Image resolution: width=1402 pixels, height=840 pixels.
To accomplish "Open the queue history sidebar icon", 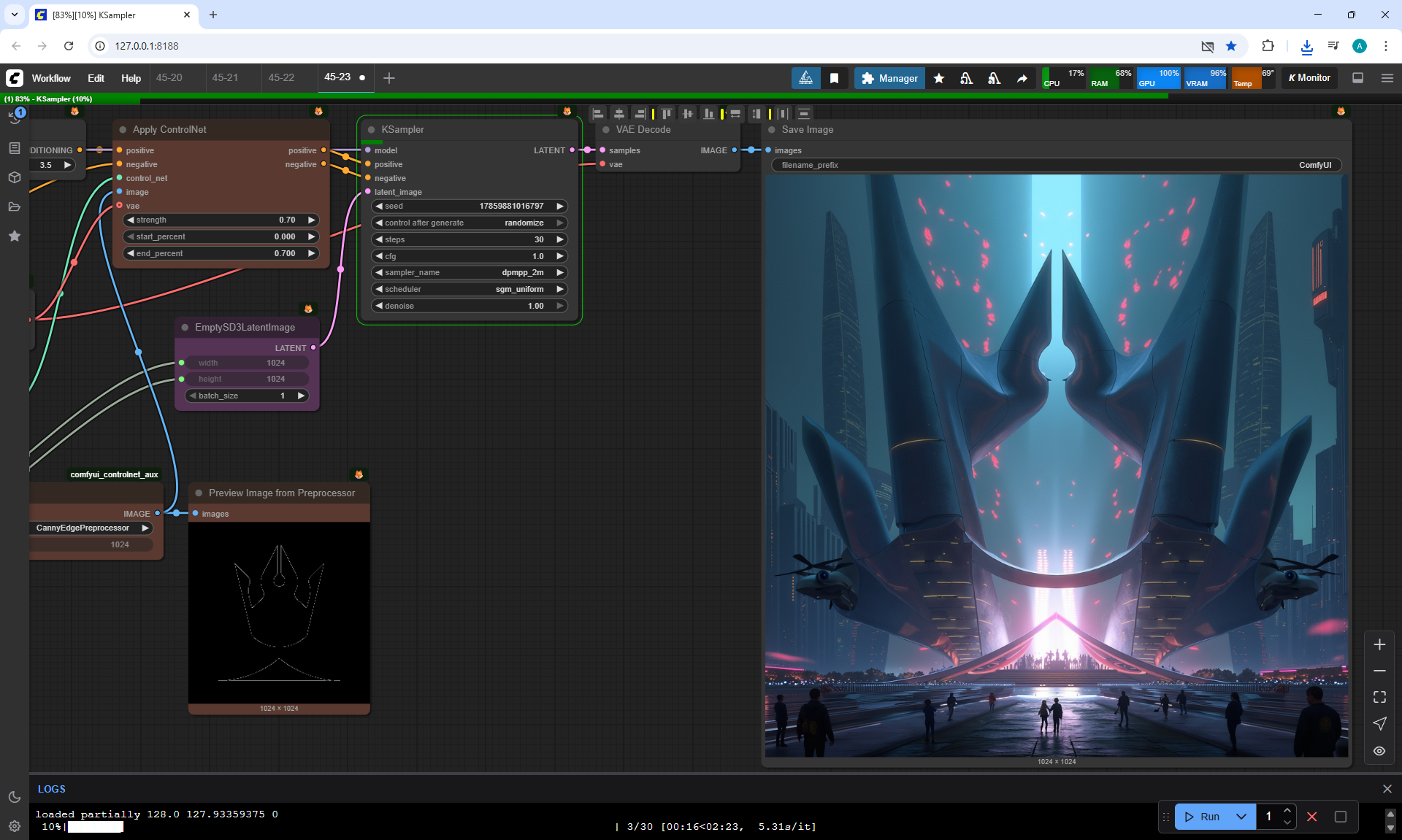I will click(x=15, y=118).
